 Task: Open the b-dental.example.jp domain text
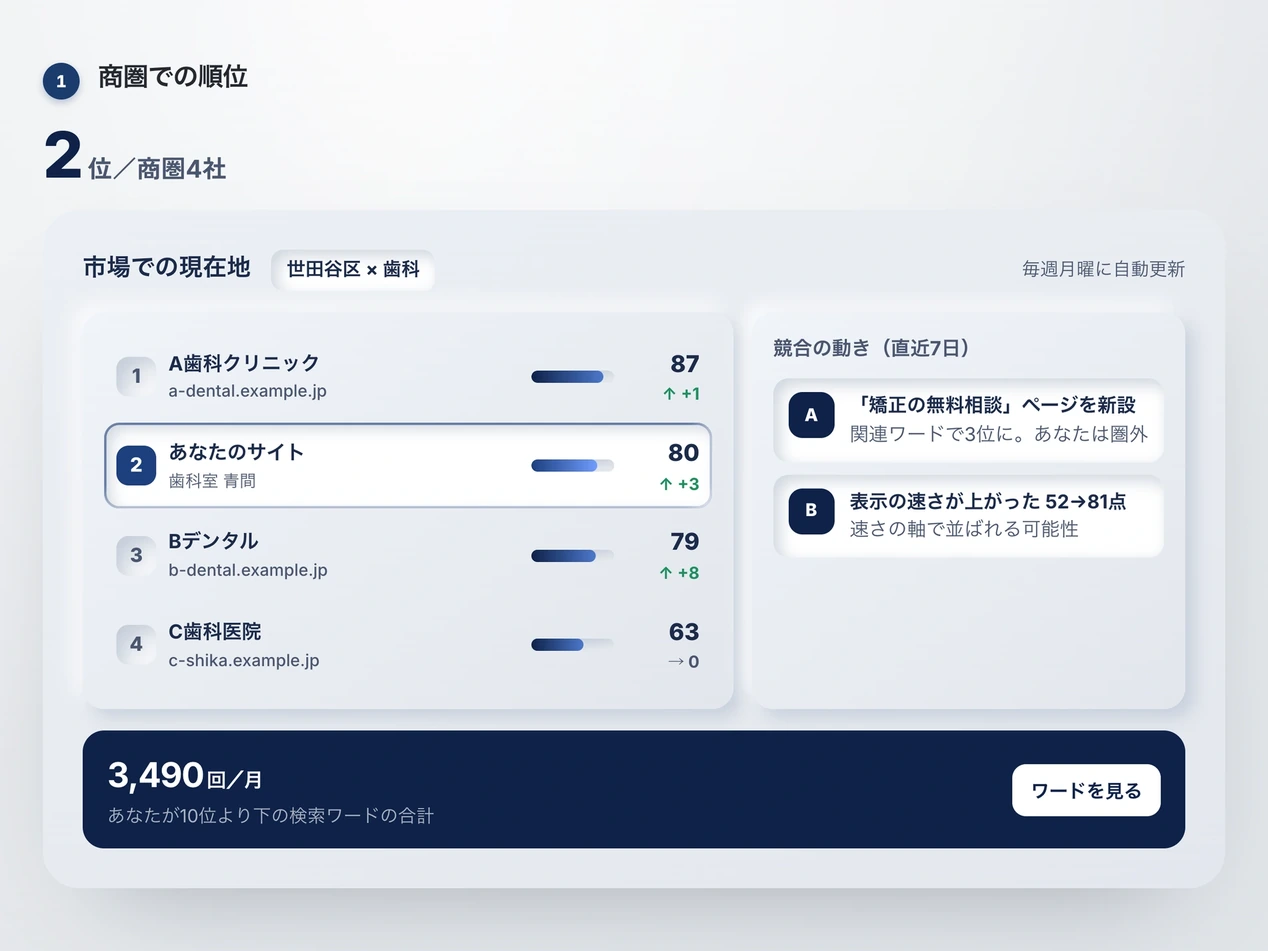(x=248, y=570)
